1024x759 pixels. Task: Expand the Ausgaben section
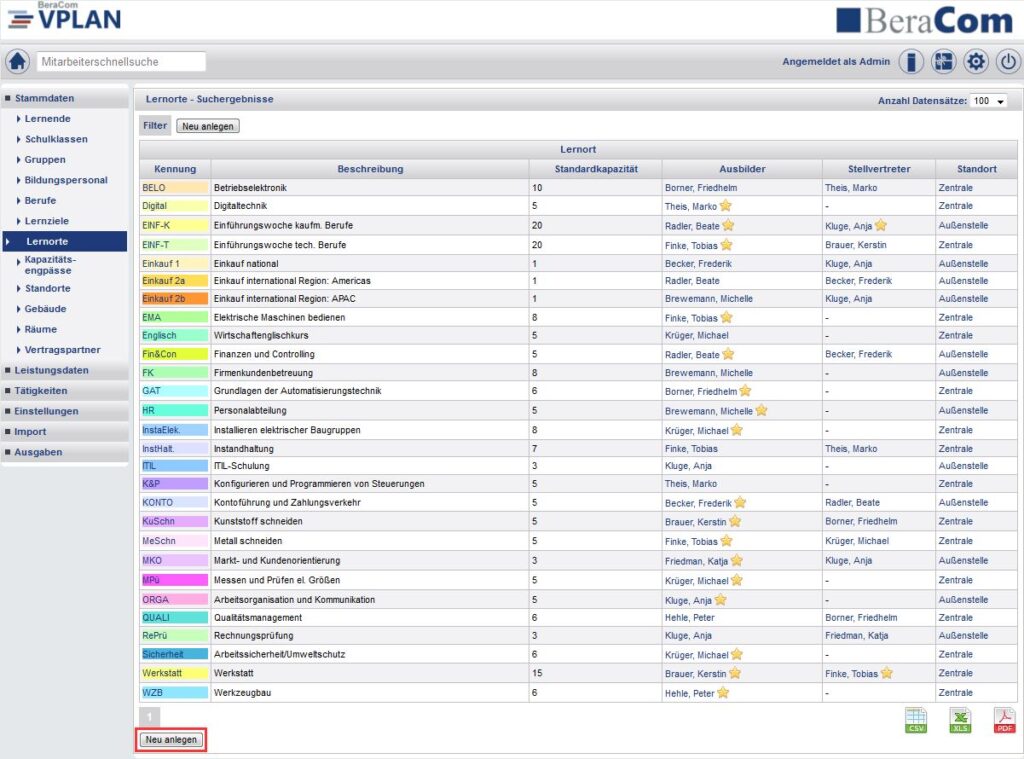click(x=65, y=452)
